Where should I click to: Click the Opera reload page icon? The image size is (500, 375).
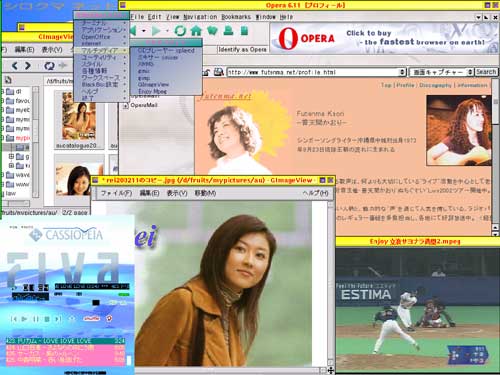(x=180, y=31)
